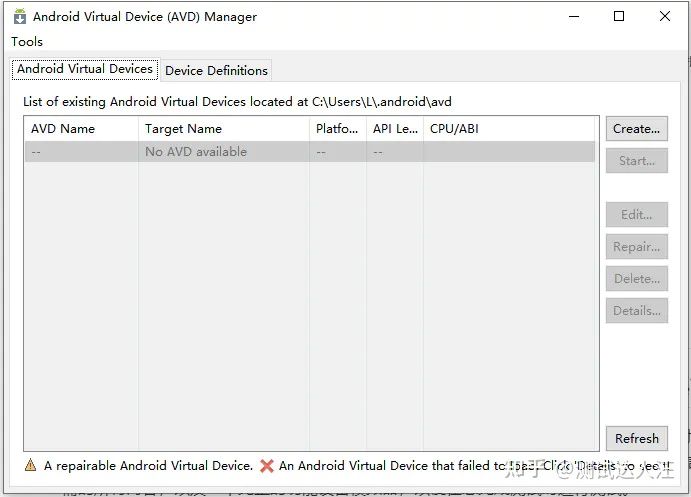Select the Android Virtual Devices tab
This screenshot has width=691, height=497.
(x=85, y=69)
